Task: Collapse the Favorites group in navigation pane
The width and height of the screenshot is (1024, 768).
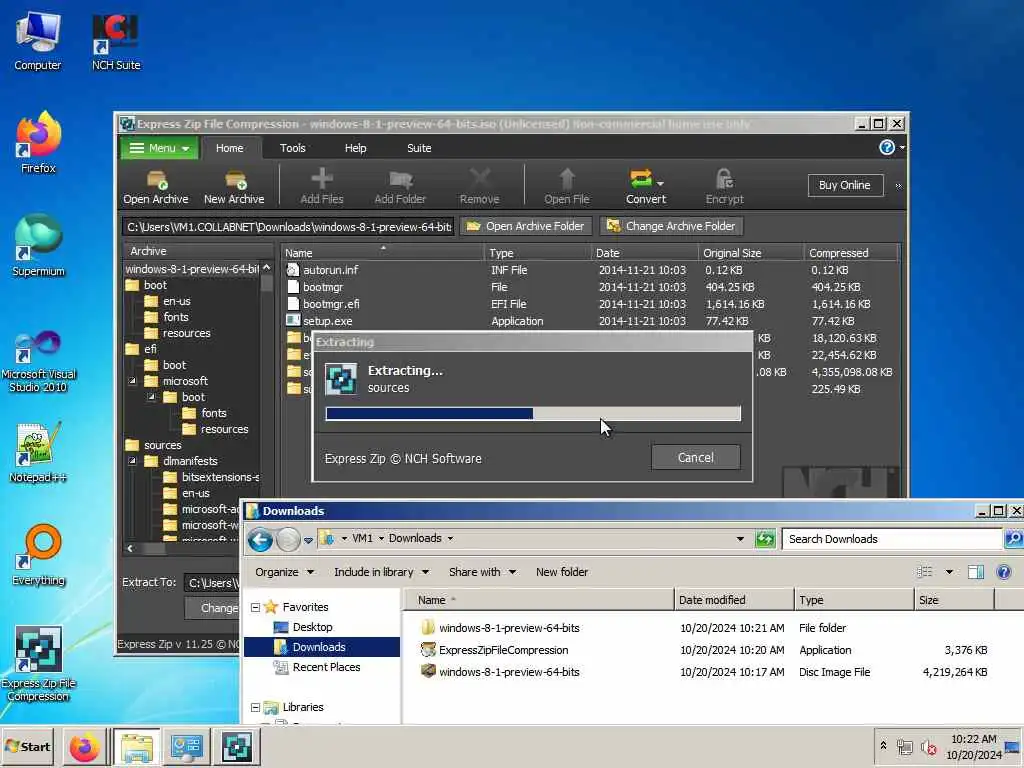Action: click(x=255, y=607)
